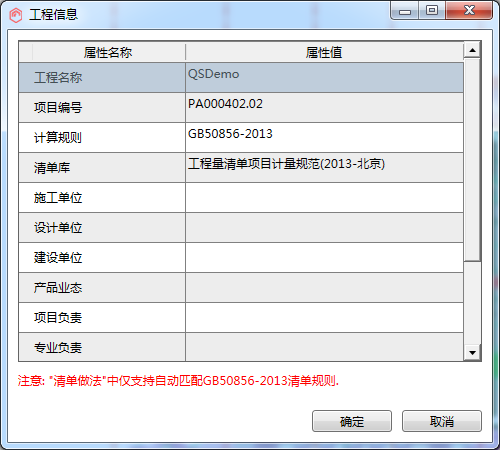
Task: Close the 工程信息 dialog
Action: [469, 11]
